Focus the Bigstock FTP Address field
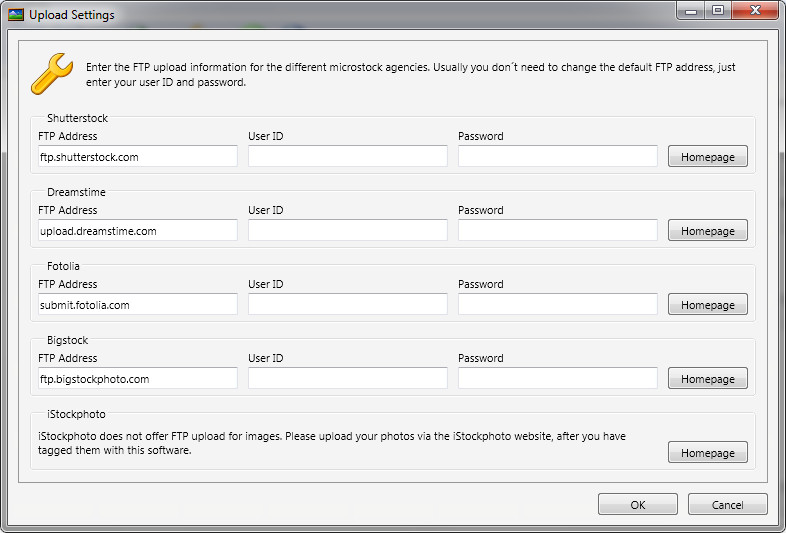This screenshot has height=533, width=786. click(137, 378)
